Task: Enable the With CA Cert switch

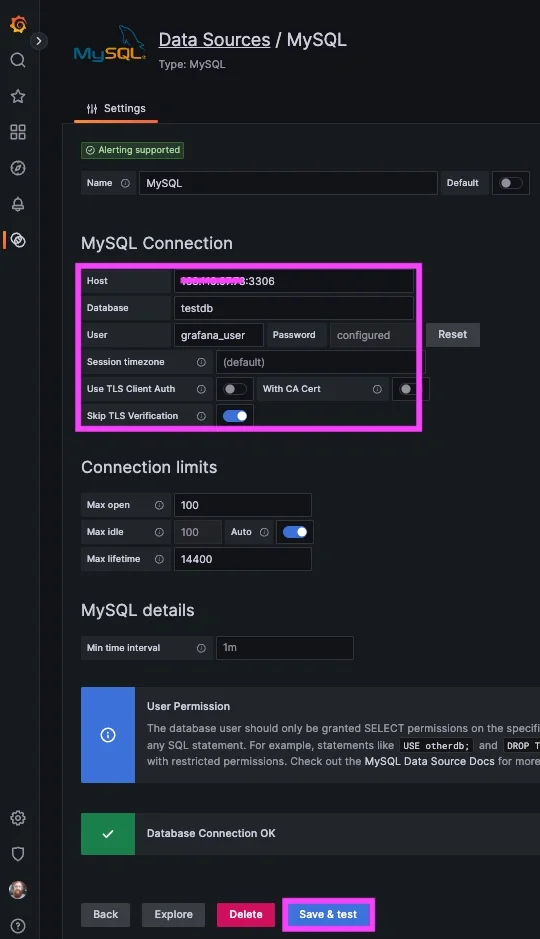Action: point(411,389)
